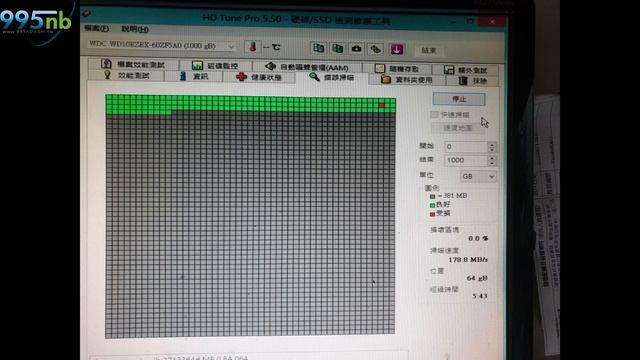Click the 停止 stop button
This screenshot has height=360, width=640.
[459, 99]
